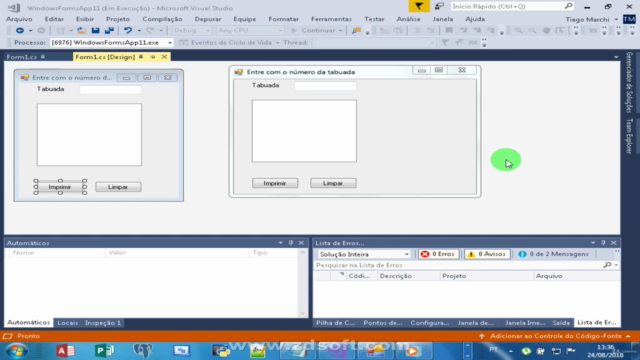This screenshot has width=640, height=360.
Task: Click the Open File folder icon
Action: point(82,31)
